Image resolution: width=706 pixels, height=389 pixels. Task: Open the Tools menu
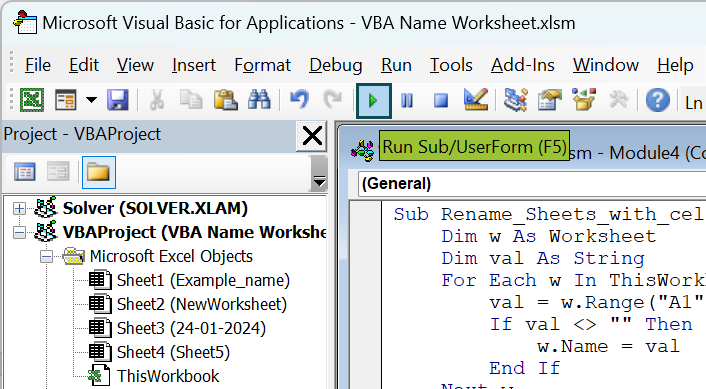click(451, 65)
